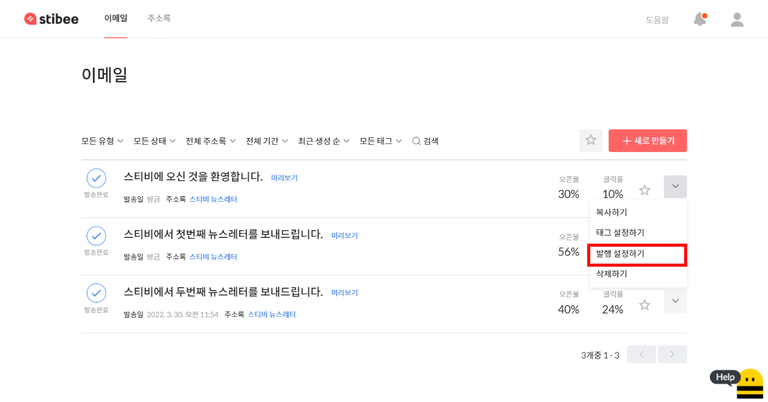
Task: Switch to the '주소록' tab
Action: tap(159, 19)
